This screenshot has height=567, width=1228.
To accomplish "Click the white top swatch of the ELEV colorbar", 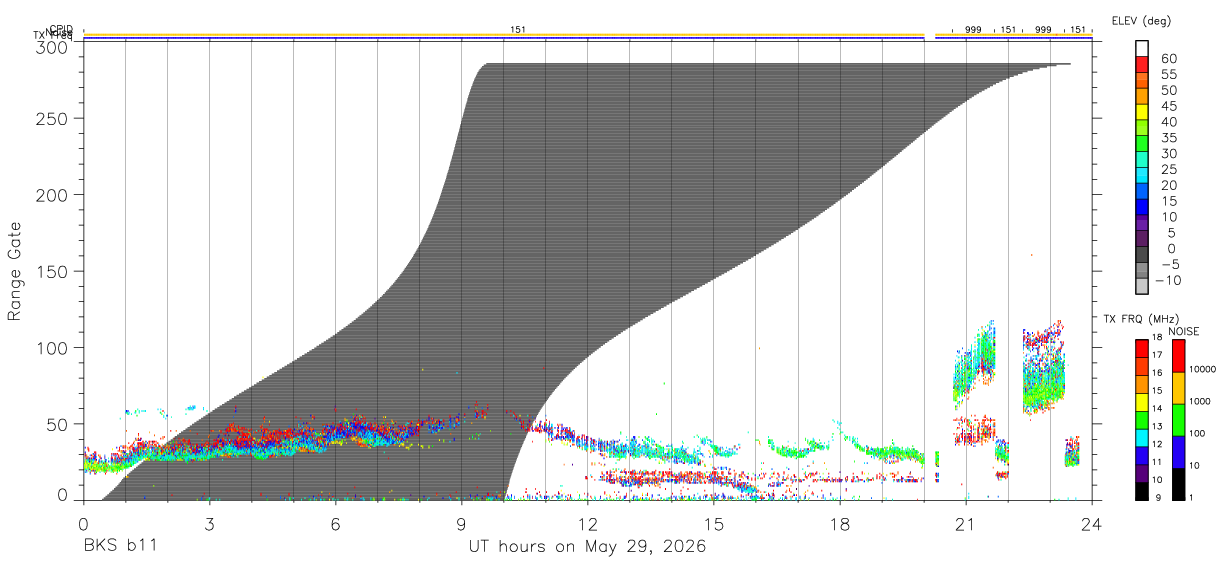I will pyautogui.click(x=1142, y=49).
